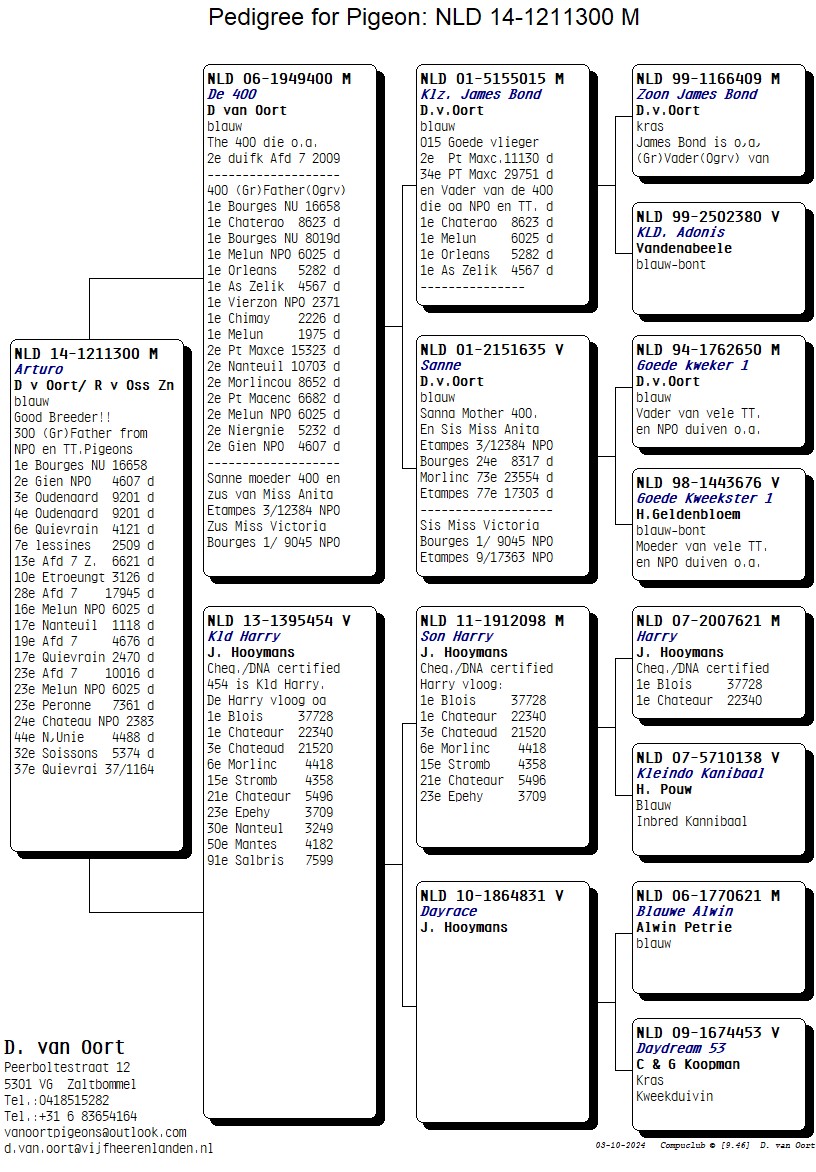
Task: Select the pigeon name Sanne
Action: pyautogui.click(x=440, y=365)
